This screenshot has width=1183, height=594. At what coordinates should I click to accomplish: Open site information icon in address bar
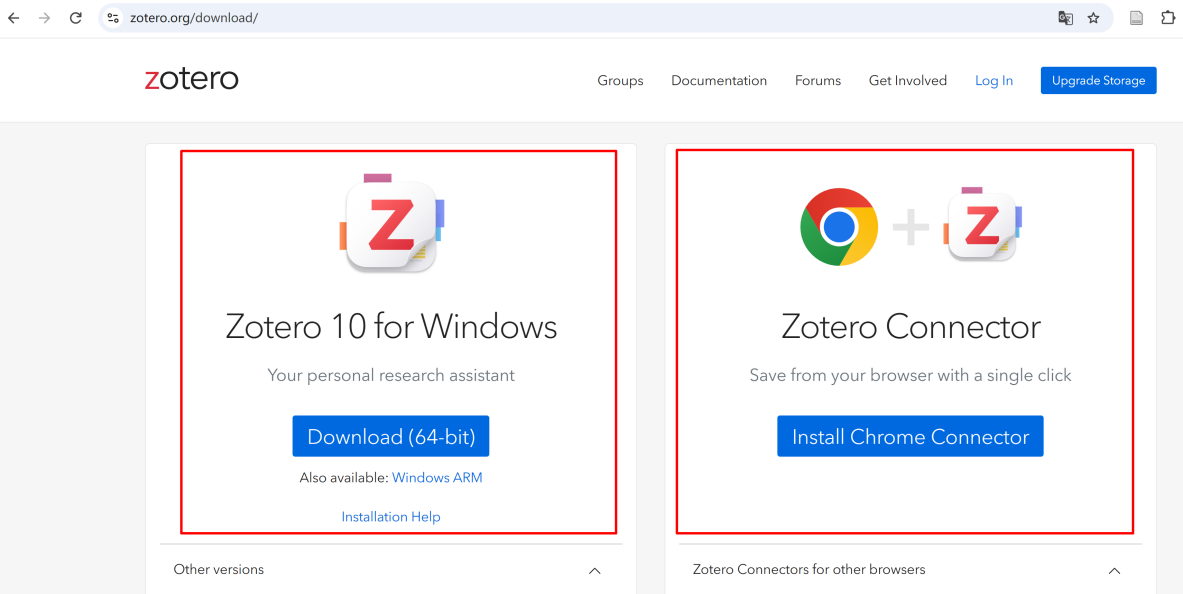tap(112, 17)
